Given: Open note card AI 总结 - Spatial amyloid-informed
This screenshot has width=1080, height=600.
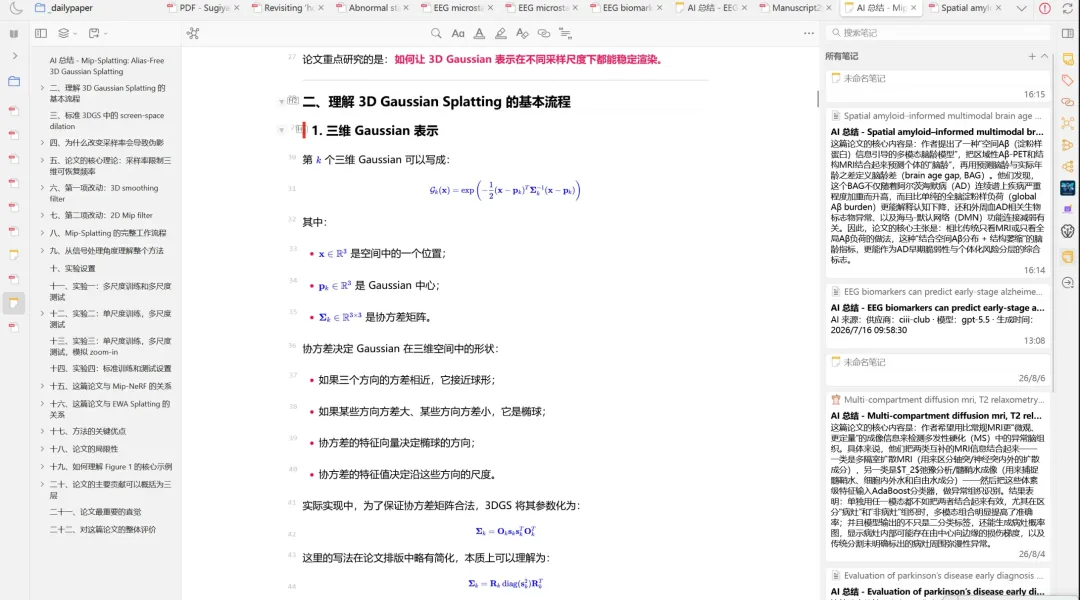Looking at the screenshot, I should [x=937, y=193].
